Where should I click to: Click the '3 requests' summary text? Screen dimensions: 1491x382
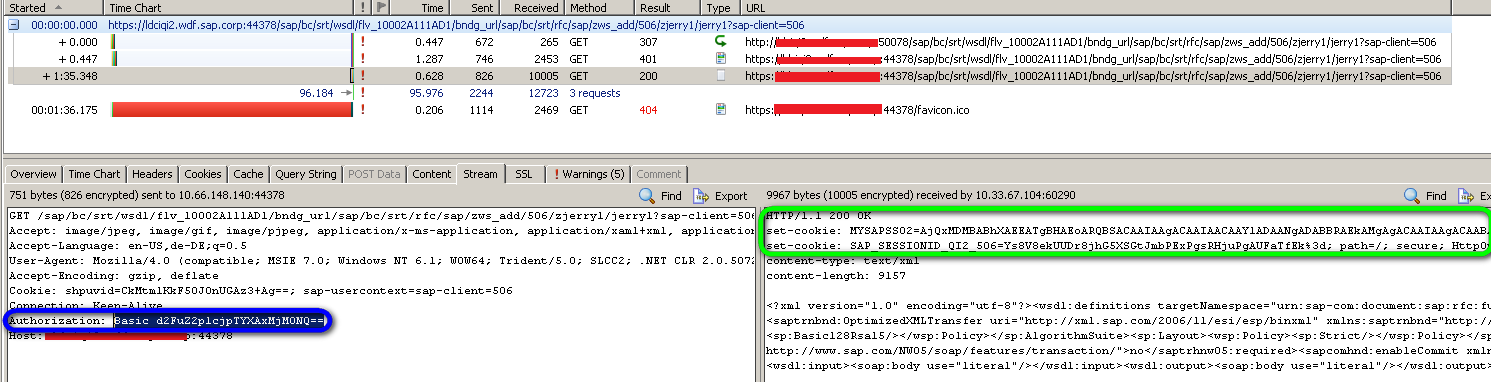[595, 93]
